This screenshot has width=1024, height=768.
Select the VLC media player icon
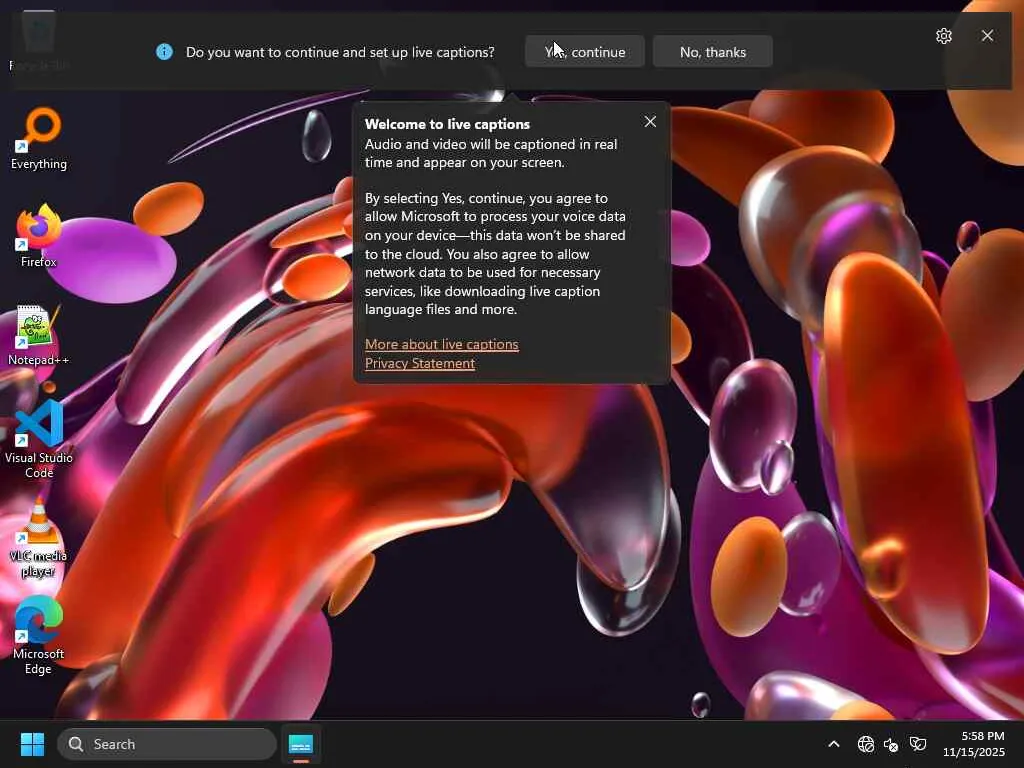pos(39,538)
